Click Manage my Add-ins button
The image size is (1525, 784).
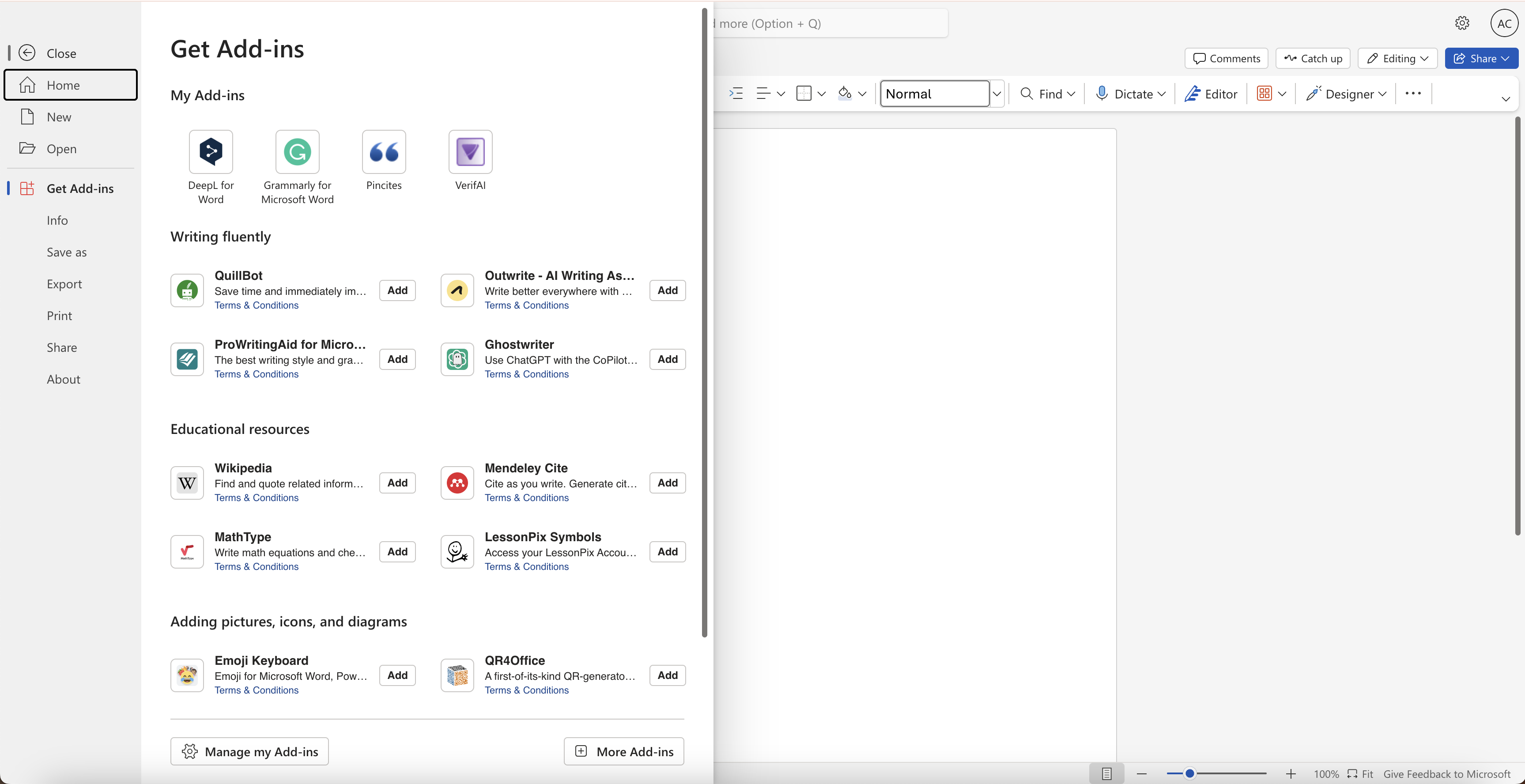point(249,751)
